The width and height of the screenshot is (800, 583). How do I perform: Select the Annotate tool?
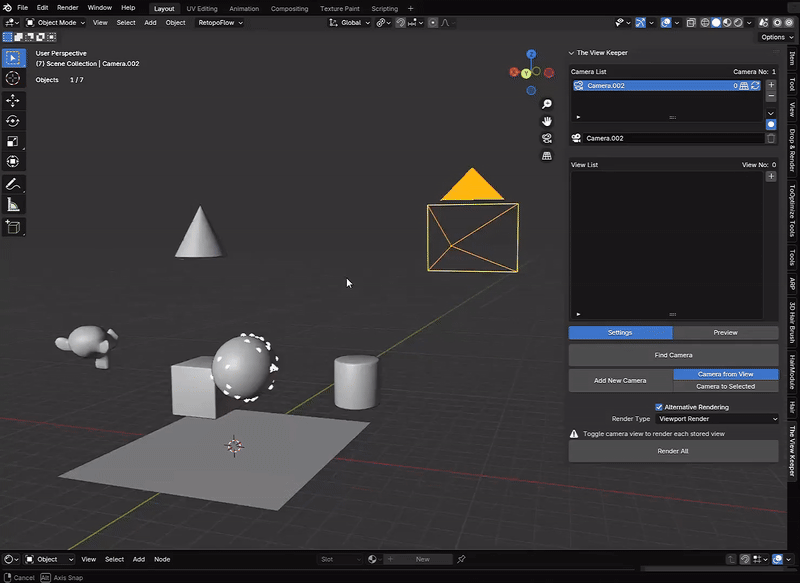click(x=13, y=184)
